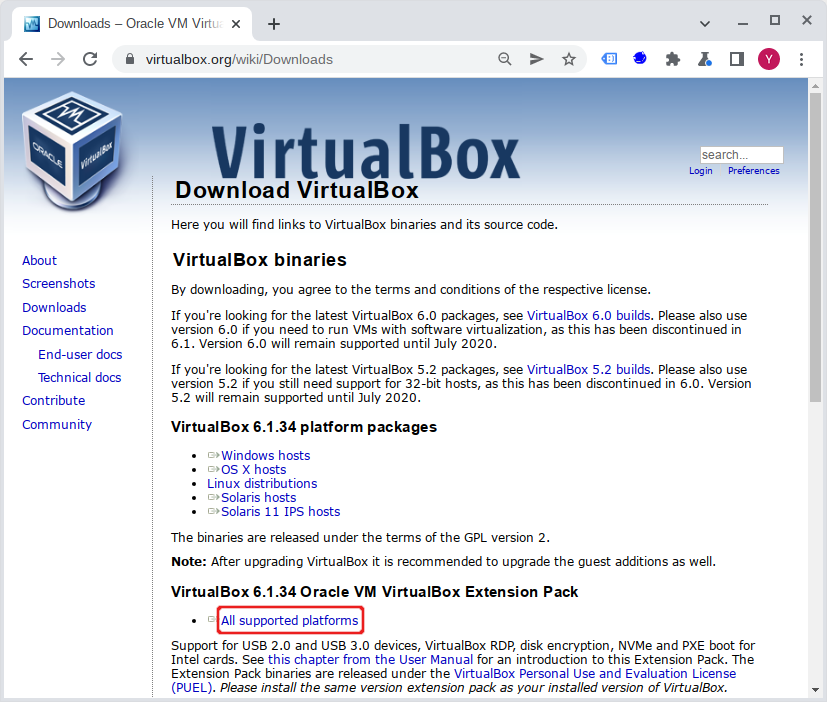827x702 pixels.
Task: Open a new browser tab
Action: point(274,24)
